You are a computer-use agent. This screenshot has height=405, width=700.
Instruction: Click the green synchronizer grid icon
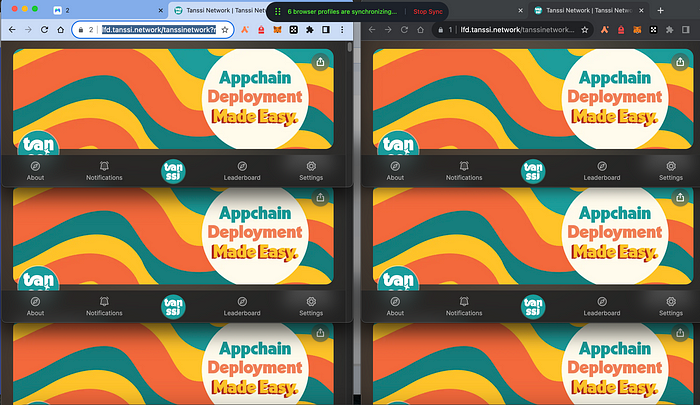[x=278, y=12]
